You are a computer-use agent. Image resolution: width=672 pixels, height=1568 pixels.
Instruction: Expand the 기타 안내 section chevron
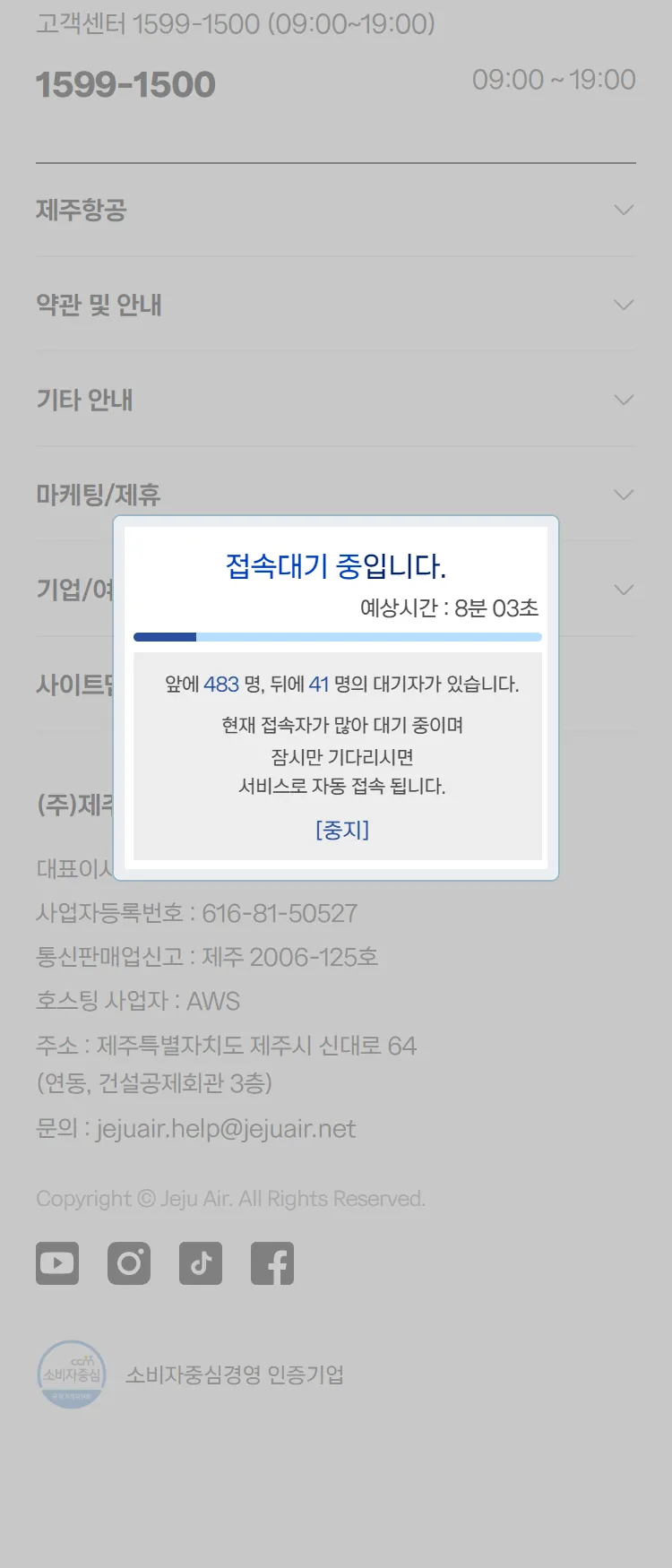624,400
